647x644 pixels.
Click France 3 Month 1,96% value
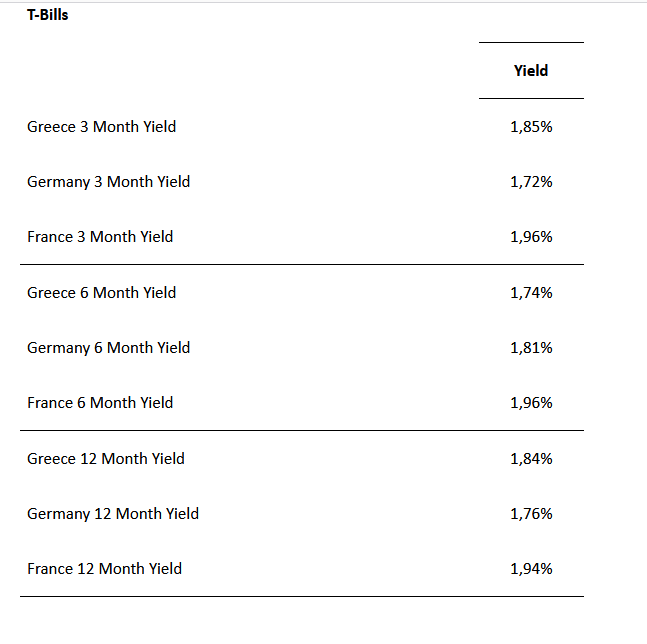[x=531, y=237]
